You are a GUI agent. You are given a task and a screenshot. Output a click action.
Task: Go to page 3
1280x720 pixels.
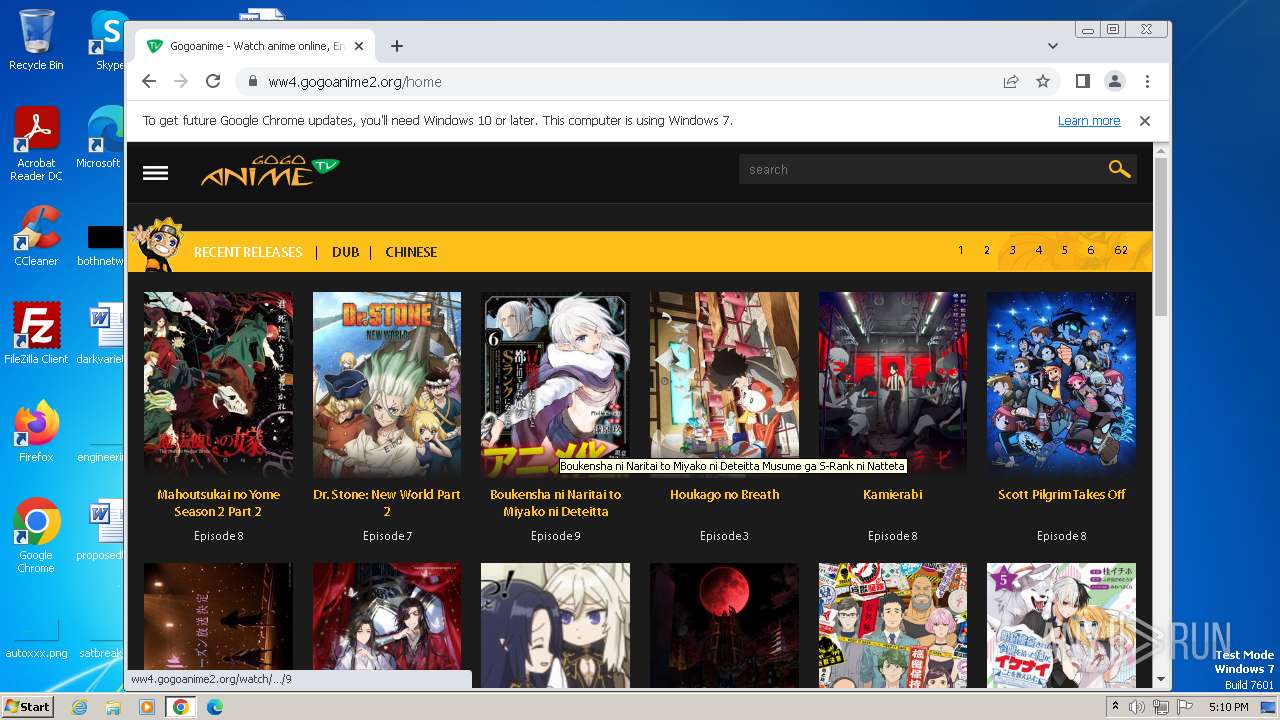1012,250
